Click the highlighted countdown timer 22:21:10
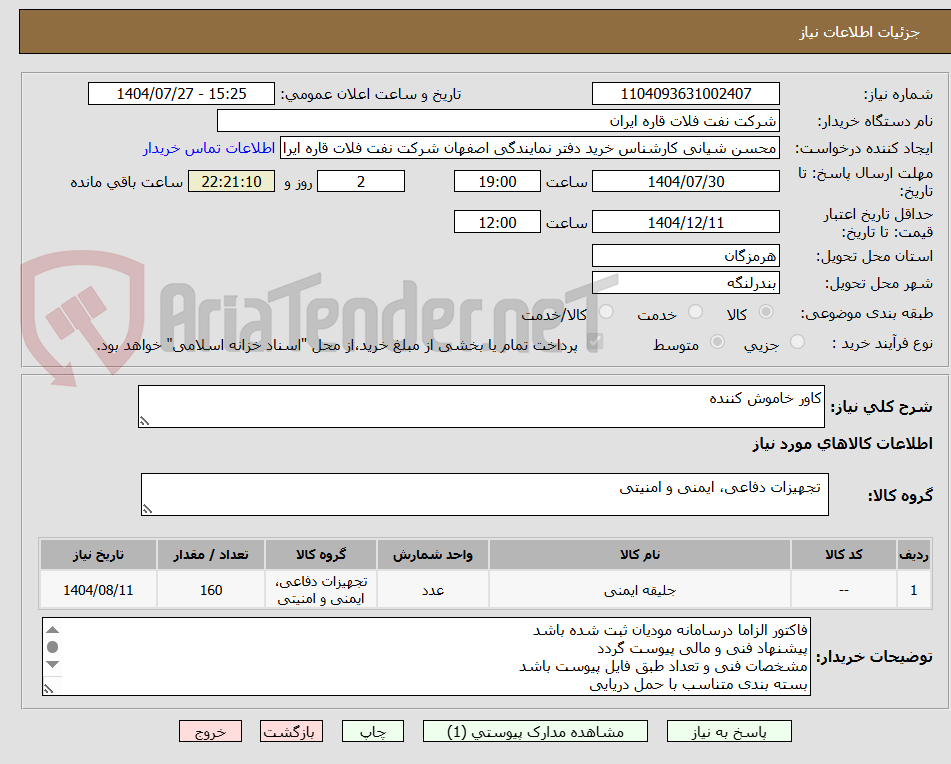 [231, 181]
